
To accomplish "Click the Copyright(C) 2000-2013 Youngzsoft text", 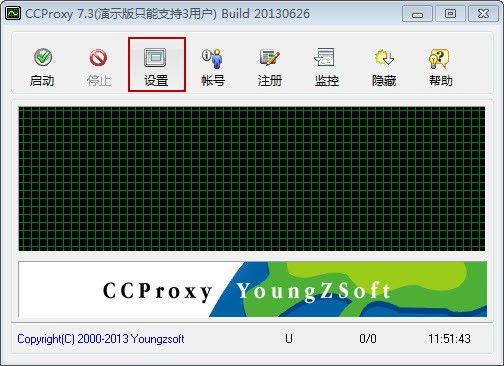I will click(x=101, y=339).
